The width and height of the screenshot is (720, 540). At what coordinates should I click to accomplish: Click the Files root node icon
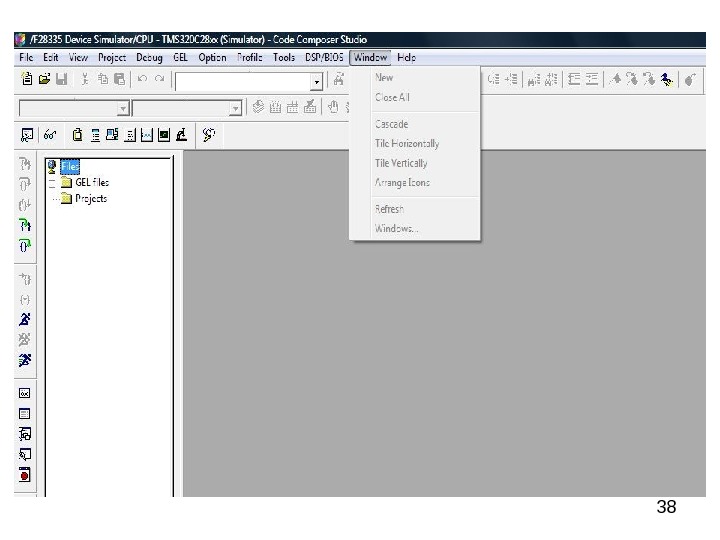(x=52, y=167)
